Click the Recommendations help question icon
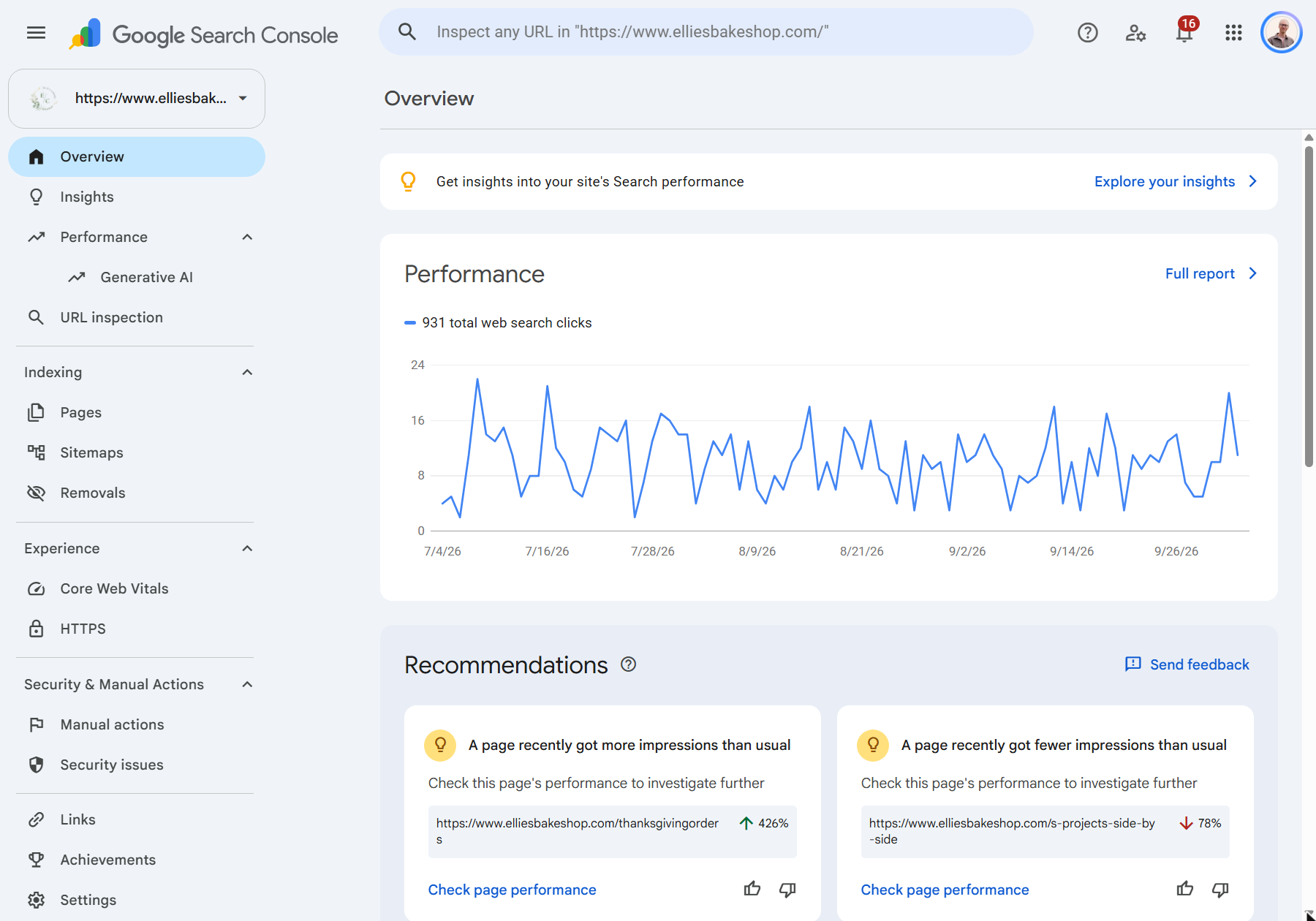Screen dimensions: 1316x921 point(628,664)
